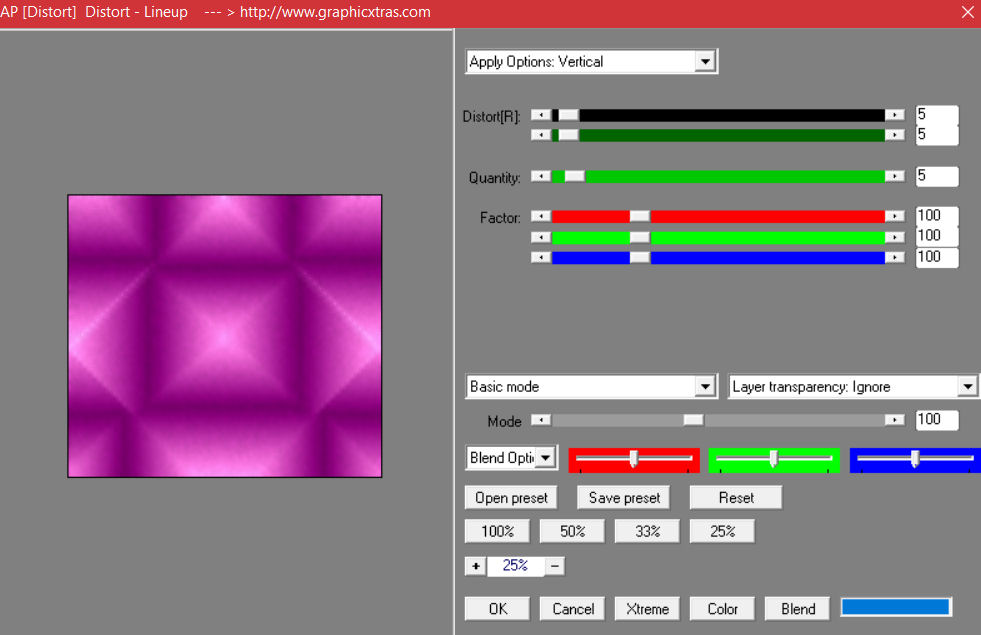
Task: Click the green Factor slider thumb
Action: (639, 237)
